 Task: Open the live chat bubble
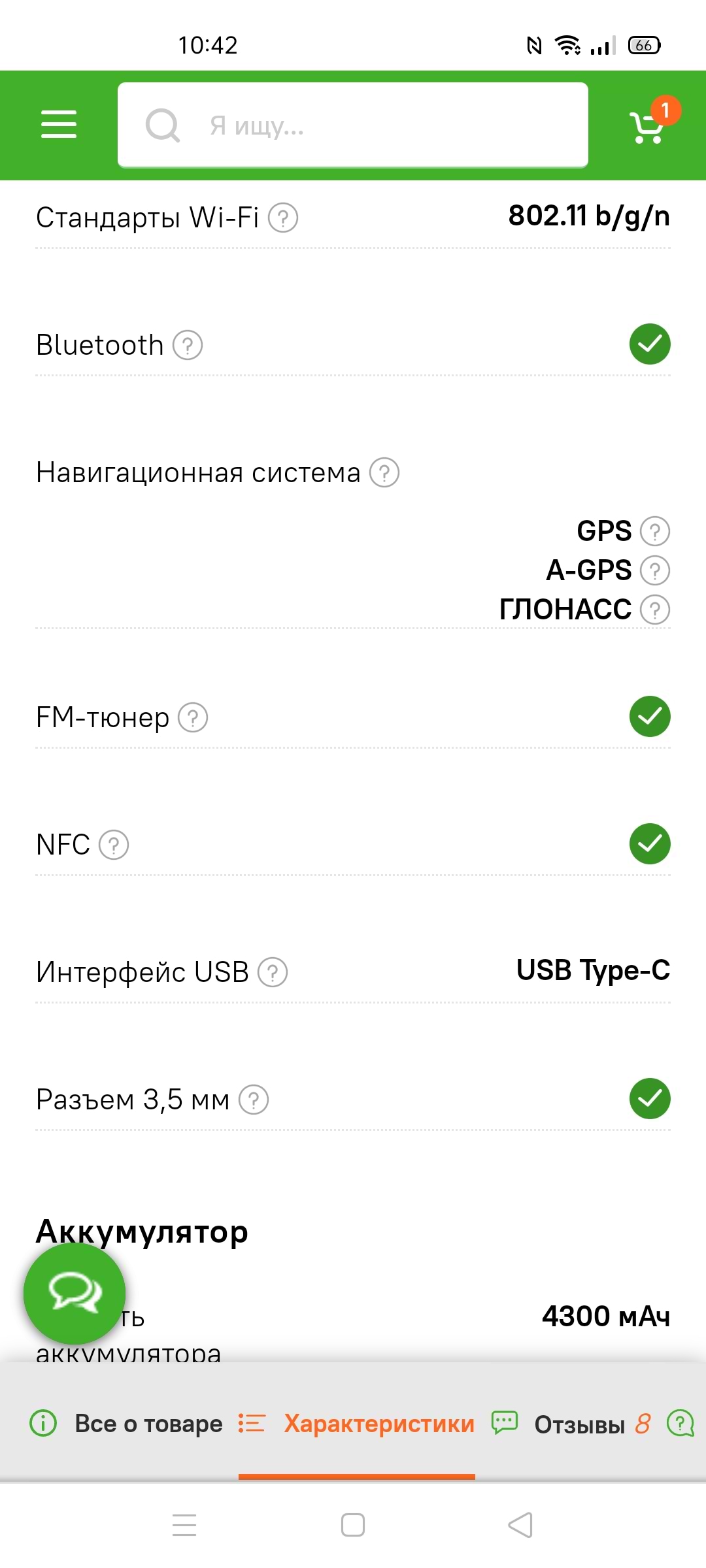pos(75,1293)
